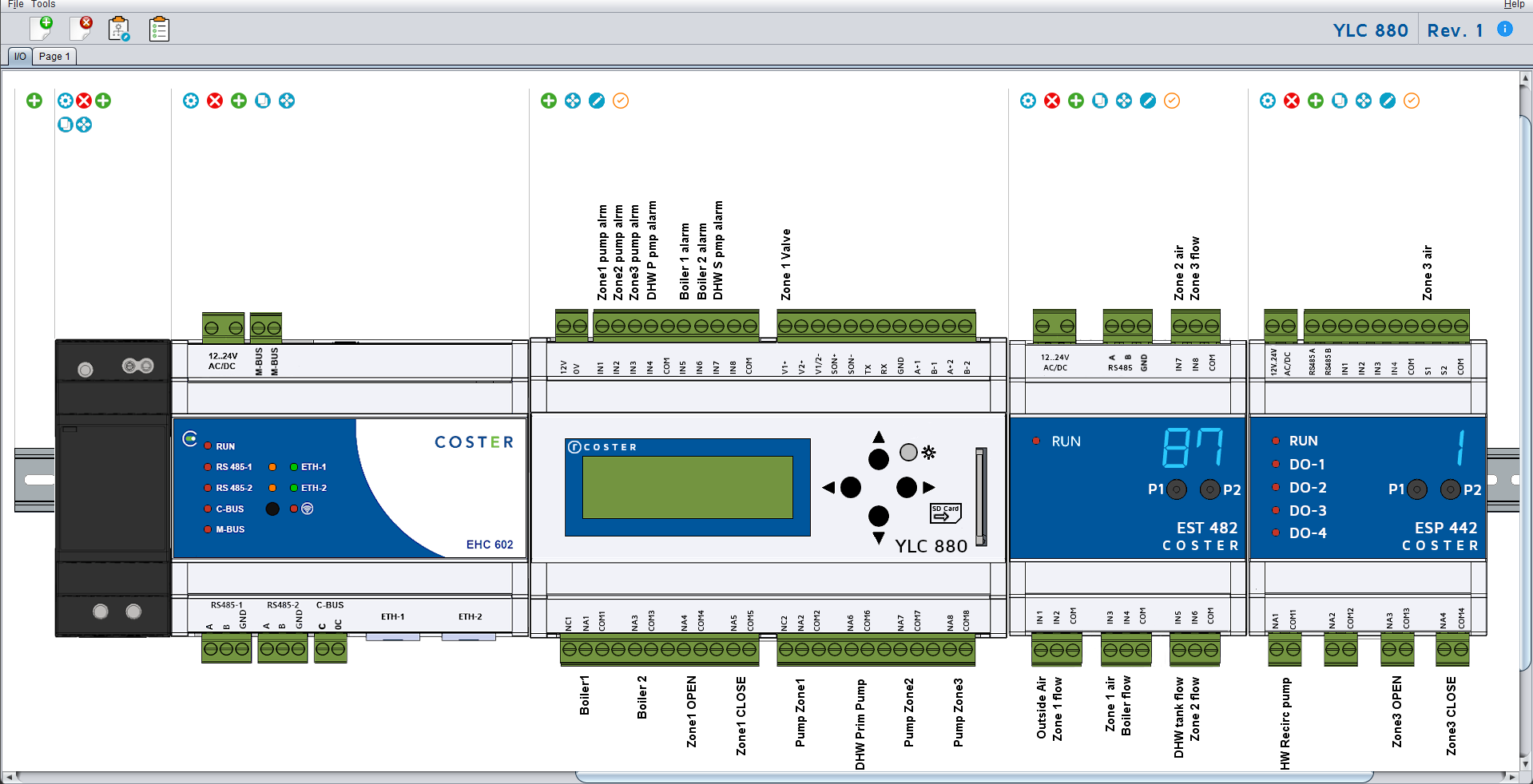Click the horizontal scrollbar at the bottom
1533x784 pixels.
point(695,777)
